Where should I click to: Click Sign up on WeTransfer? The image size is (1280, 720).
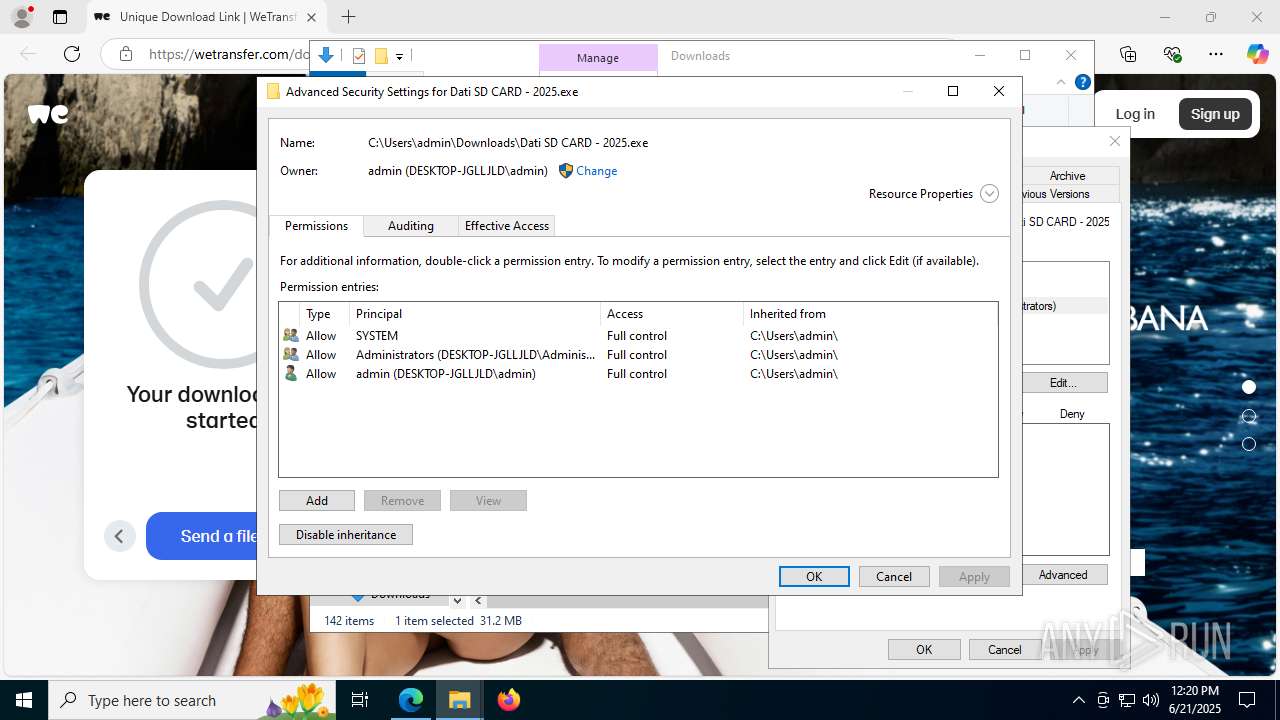pos(1215,114)
